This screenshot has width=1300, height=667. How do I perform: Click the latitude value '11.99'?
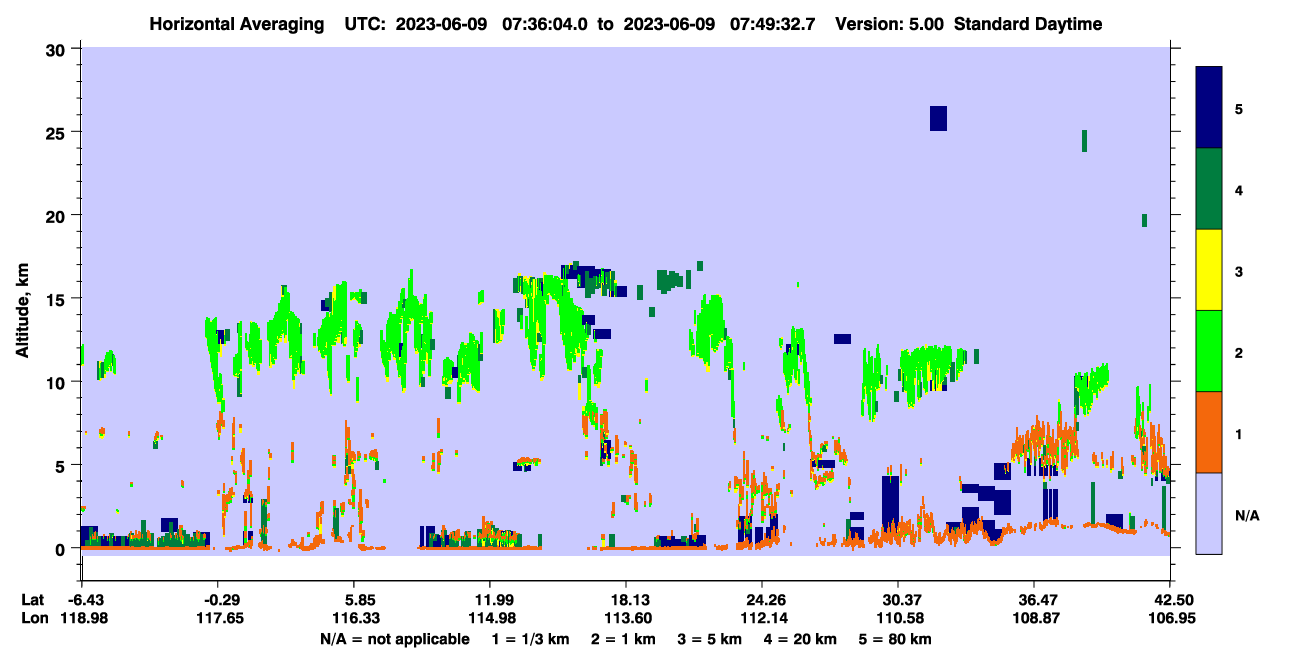[494, 600]
